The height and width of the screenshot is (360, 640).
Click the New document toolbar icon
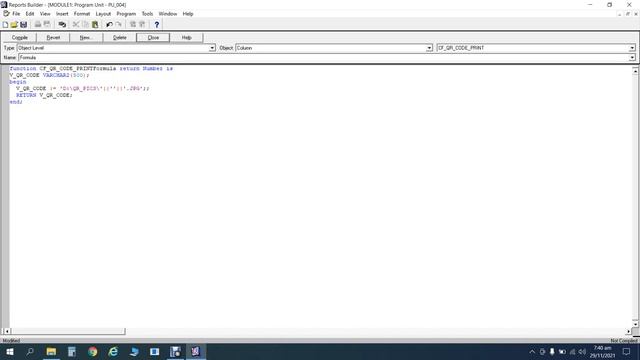tap(5, 24)
